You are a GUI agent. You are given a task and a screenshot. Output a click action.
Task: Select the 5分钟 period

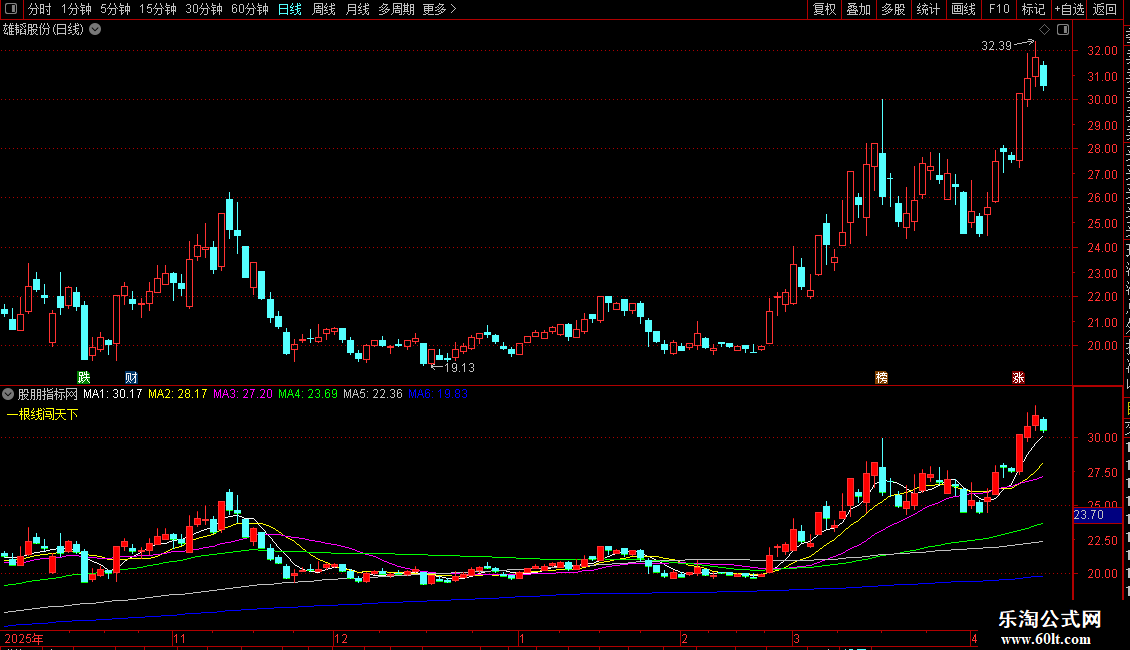pos(115,9)
